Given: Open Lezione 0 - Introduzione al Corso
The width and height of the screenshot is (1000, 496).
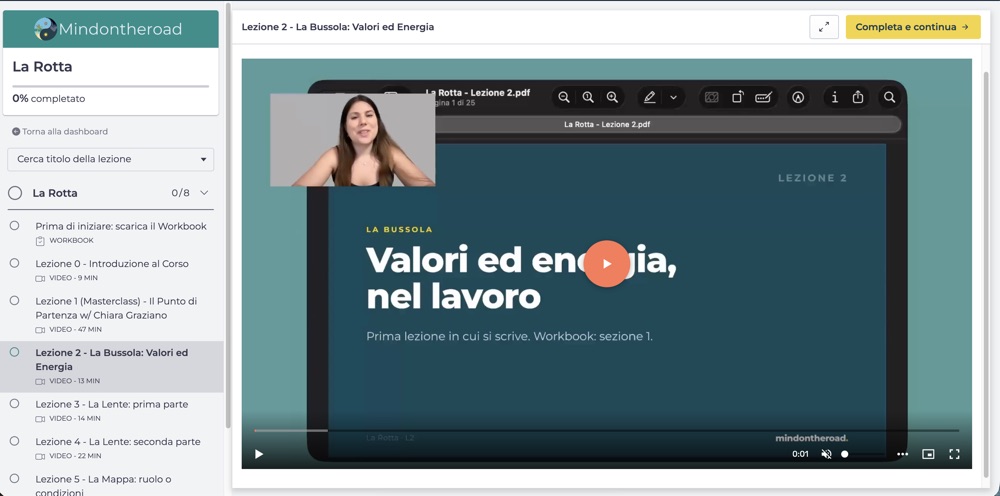Looking at the screenshot, I should (x=112, y=263).
